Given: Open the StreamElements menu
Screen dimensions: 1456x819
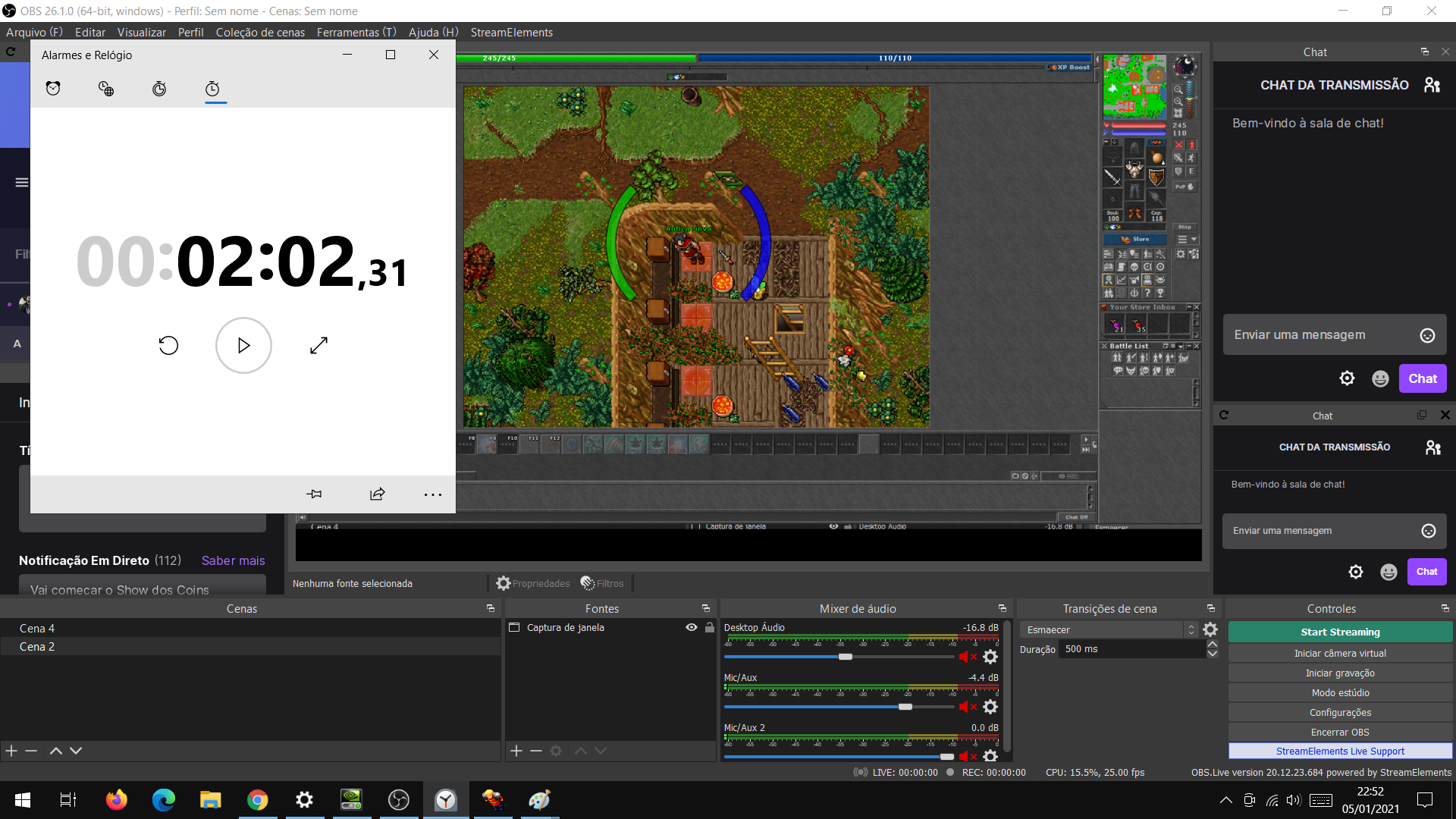Looking at the screenshot, I should click(x=512, y=32).
